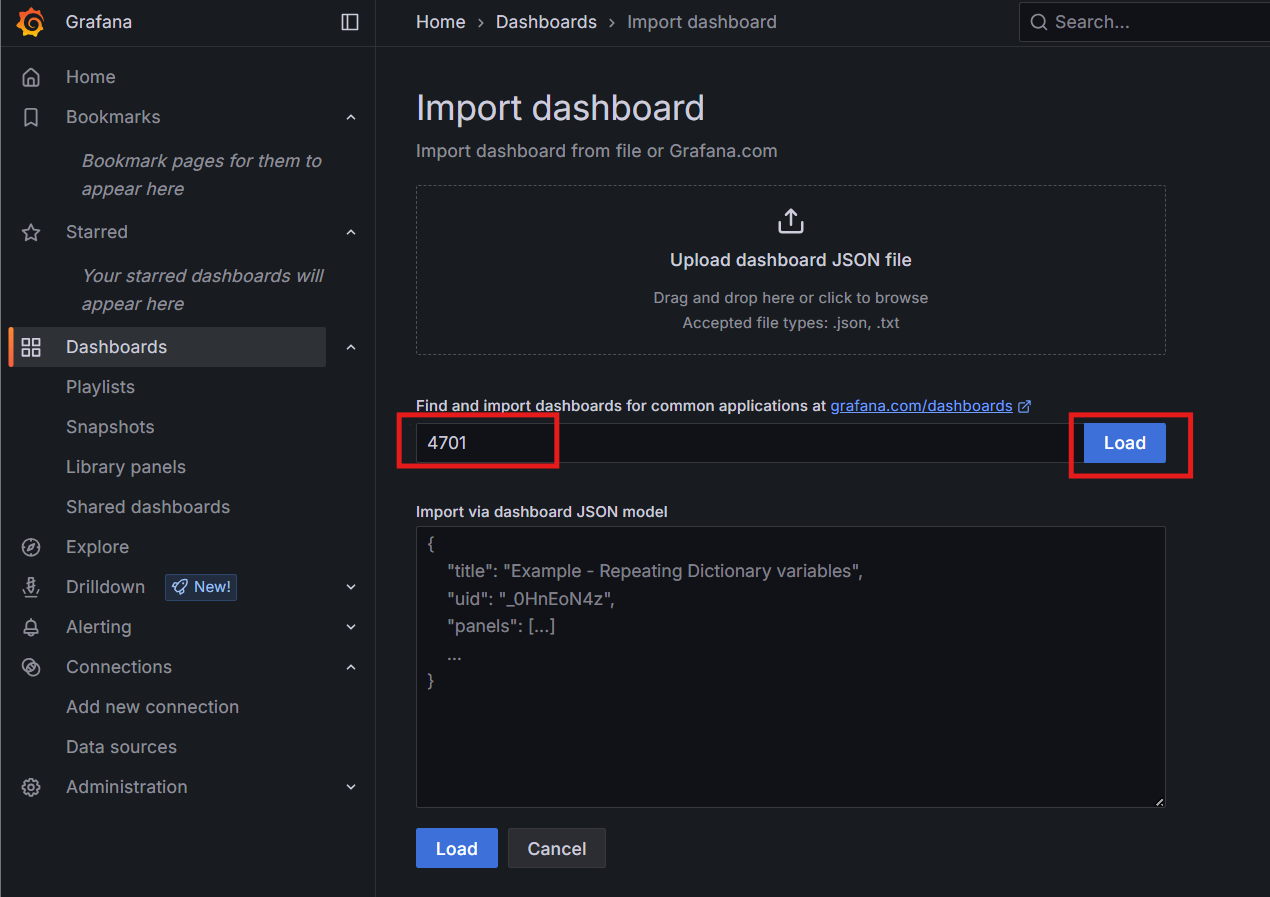Expand the Administration section chevron
The width and height of the screenshot is (1270, 897).
(351, 787)
